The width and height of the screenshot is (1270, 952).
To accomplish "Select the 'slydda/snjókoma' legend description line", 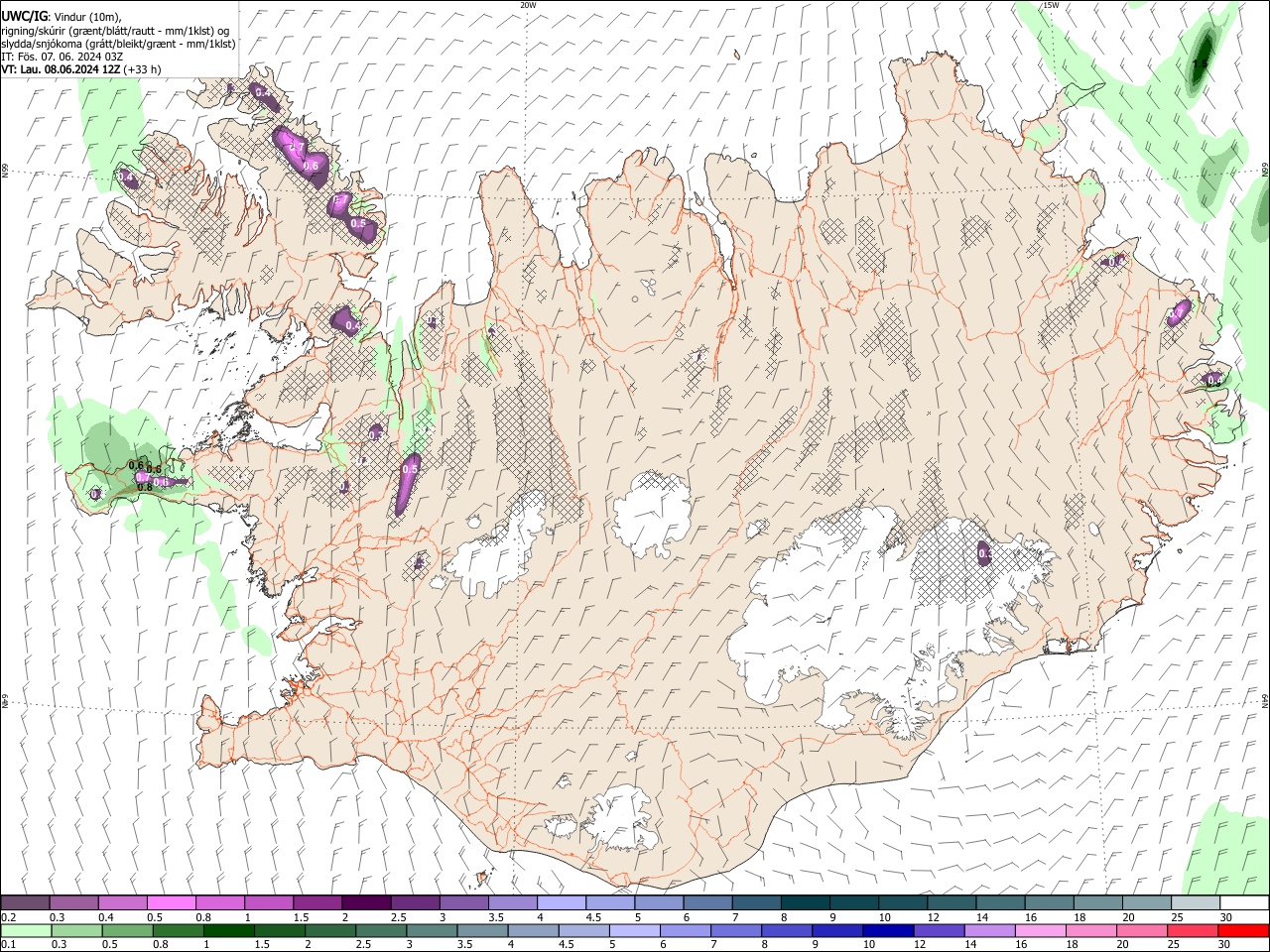I will point(118,44).
